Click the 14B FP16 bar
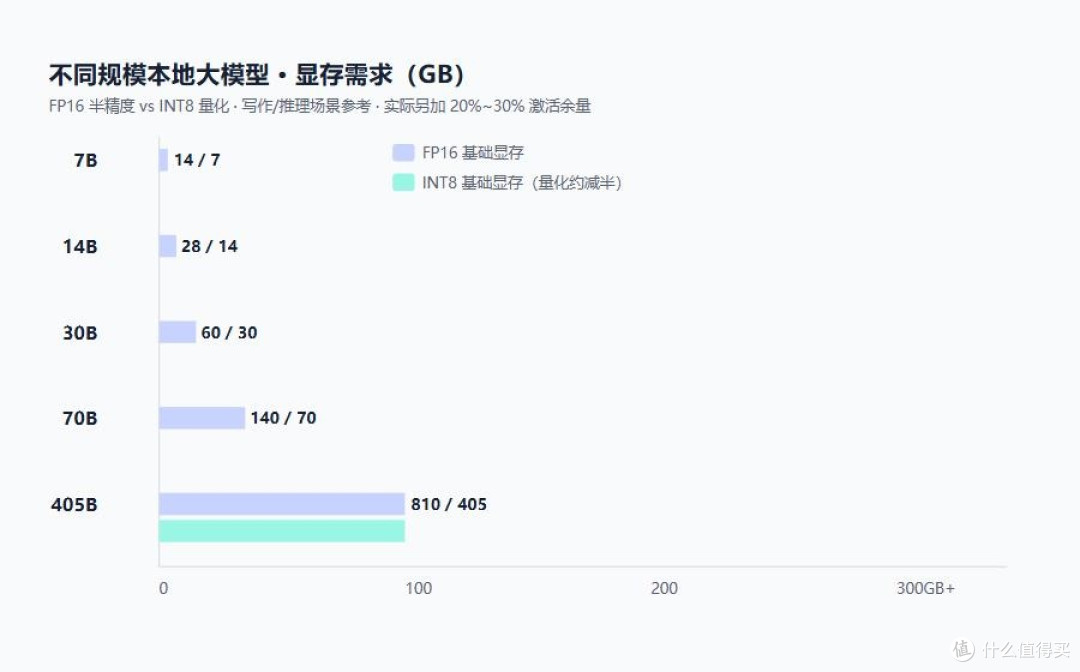1080x672 pixels. pyautogui.click(x=167, y=246)
